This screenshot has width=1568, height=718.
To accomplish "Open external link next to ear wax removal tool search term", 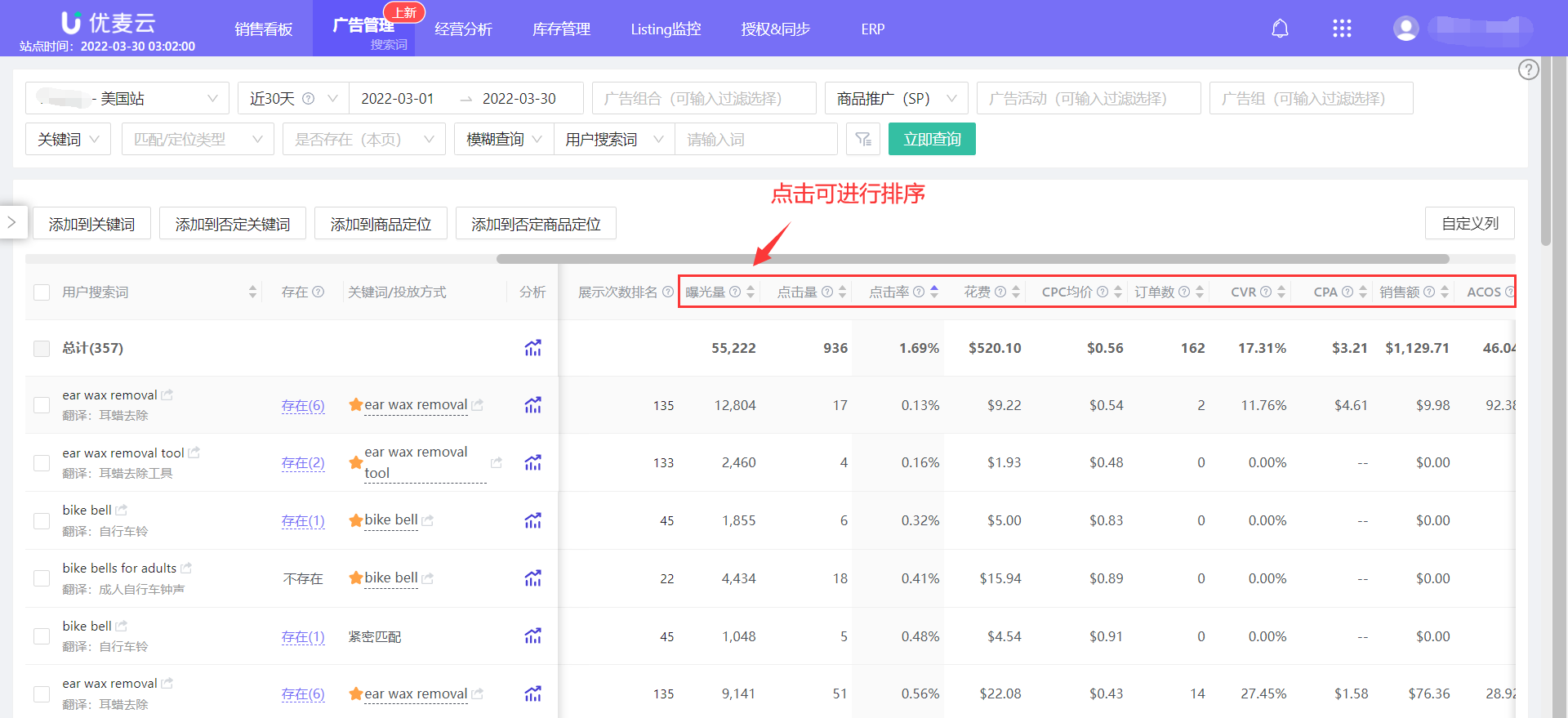I will 194,453.
